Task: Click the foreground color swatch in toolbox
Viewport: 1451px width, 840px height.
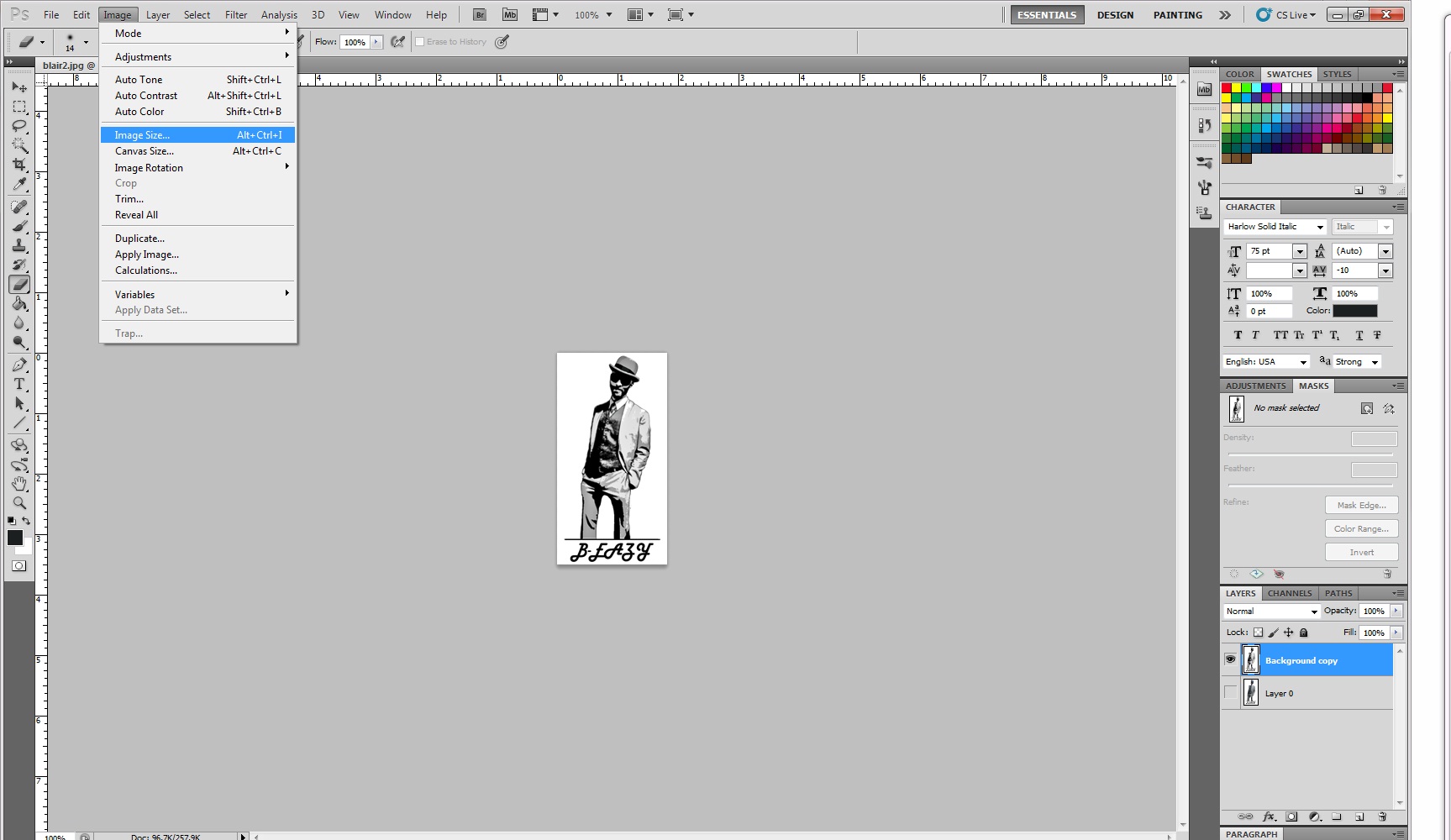Action: coord(15,538)
